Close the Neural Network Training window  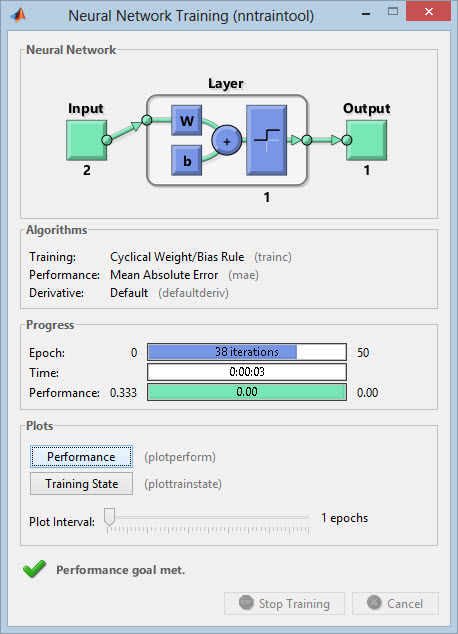click(428, 12)
